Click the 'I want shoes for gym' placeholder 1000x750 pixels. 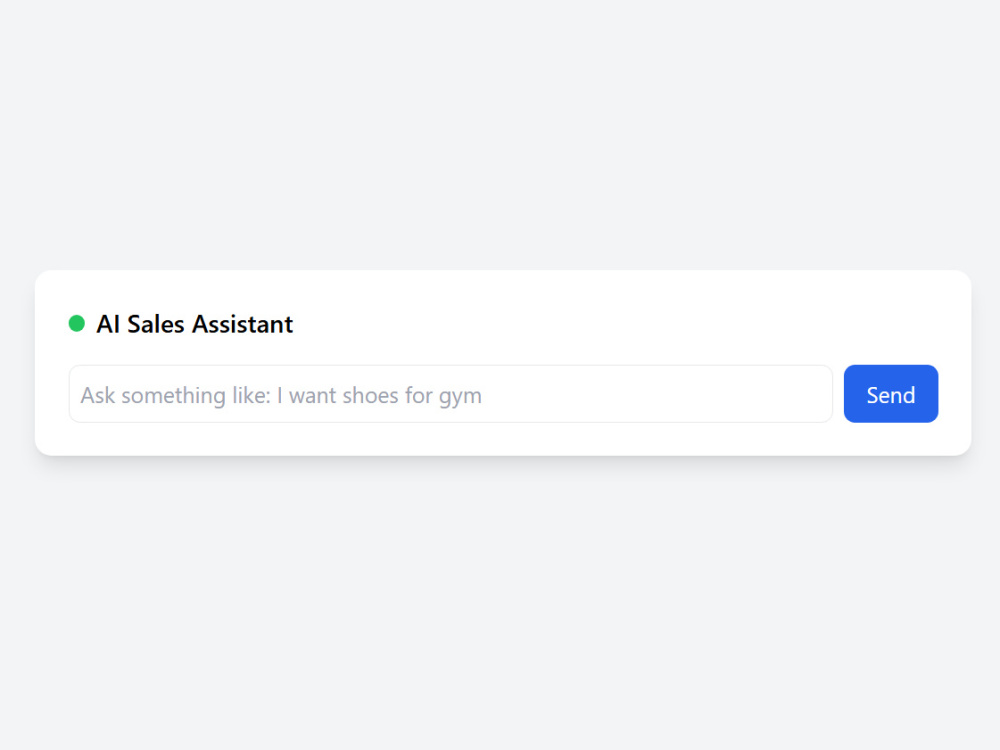click(379, 395)
